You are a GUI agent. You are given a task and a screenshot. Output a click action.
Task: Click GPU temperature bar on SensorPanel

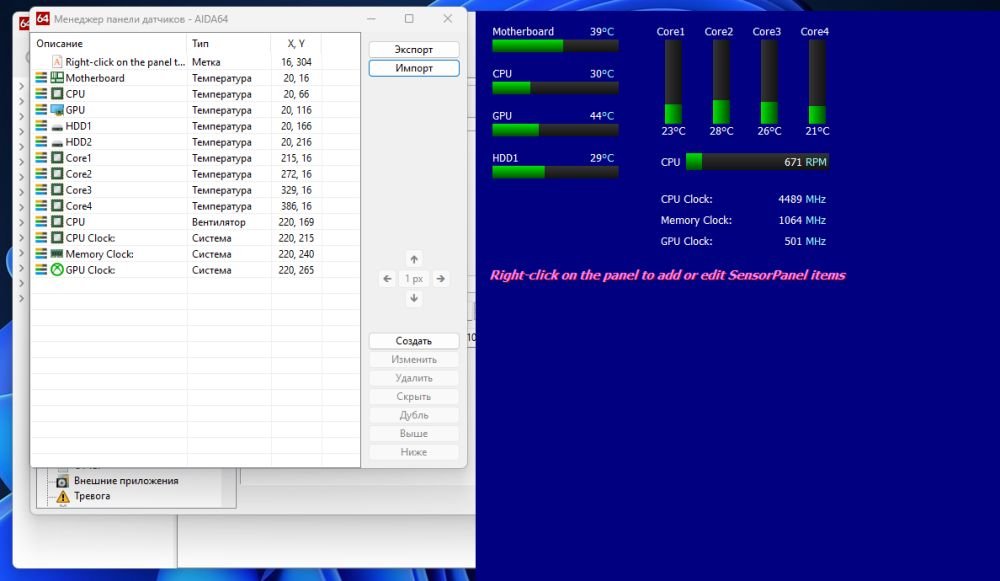point(555,130)
